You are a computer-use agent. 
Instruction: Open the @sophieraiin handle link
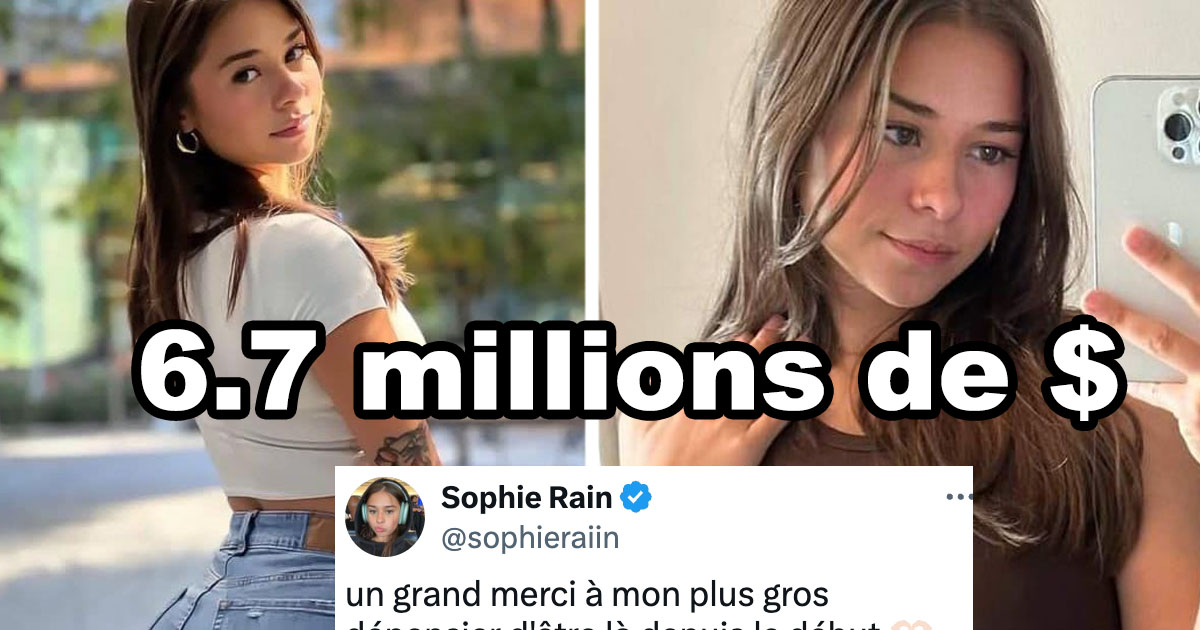tap(530, 538)
